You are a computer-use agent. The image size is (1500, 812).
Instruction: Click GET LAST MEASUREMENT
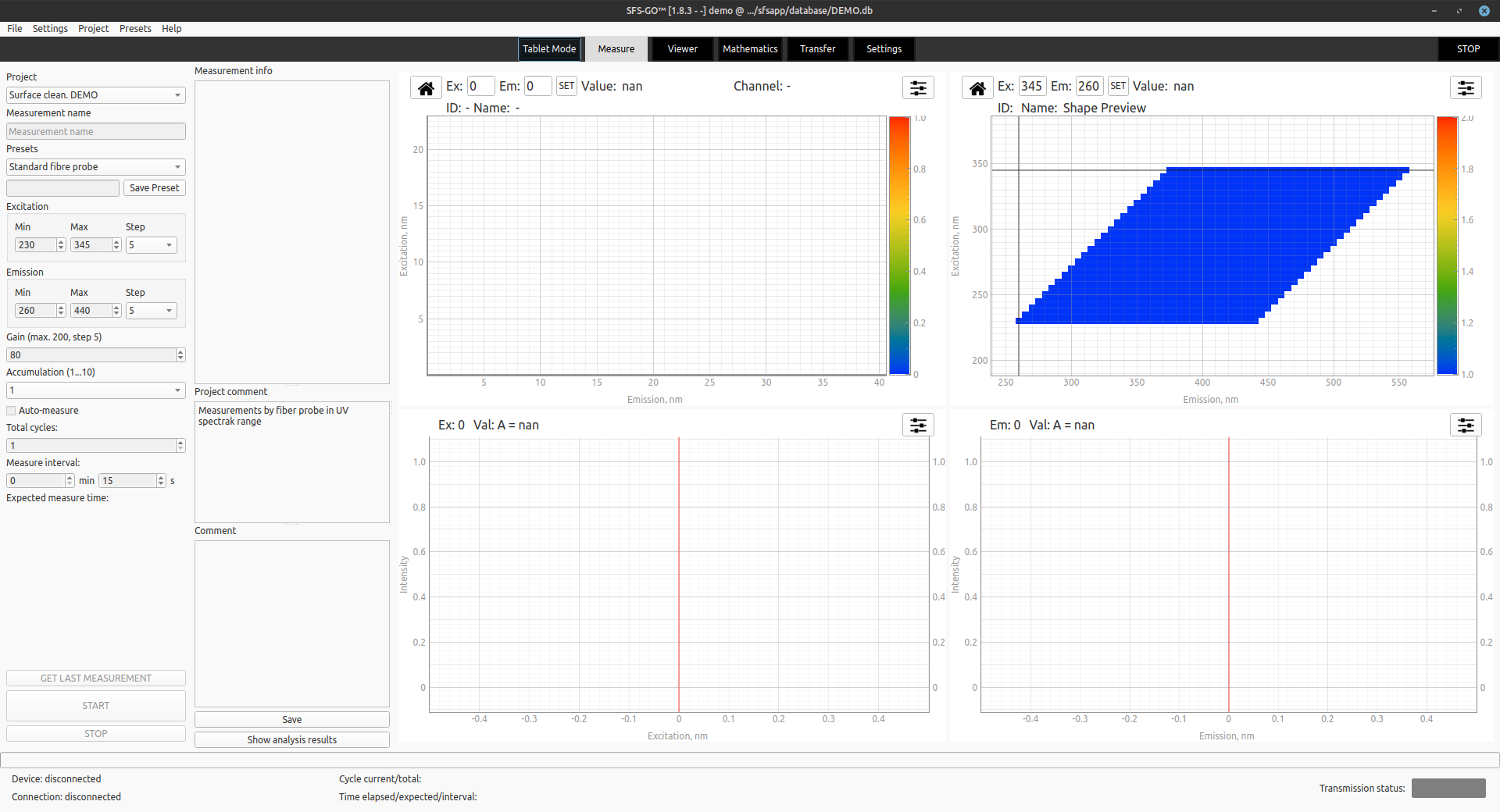click(x=95, y=678)
